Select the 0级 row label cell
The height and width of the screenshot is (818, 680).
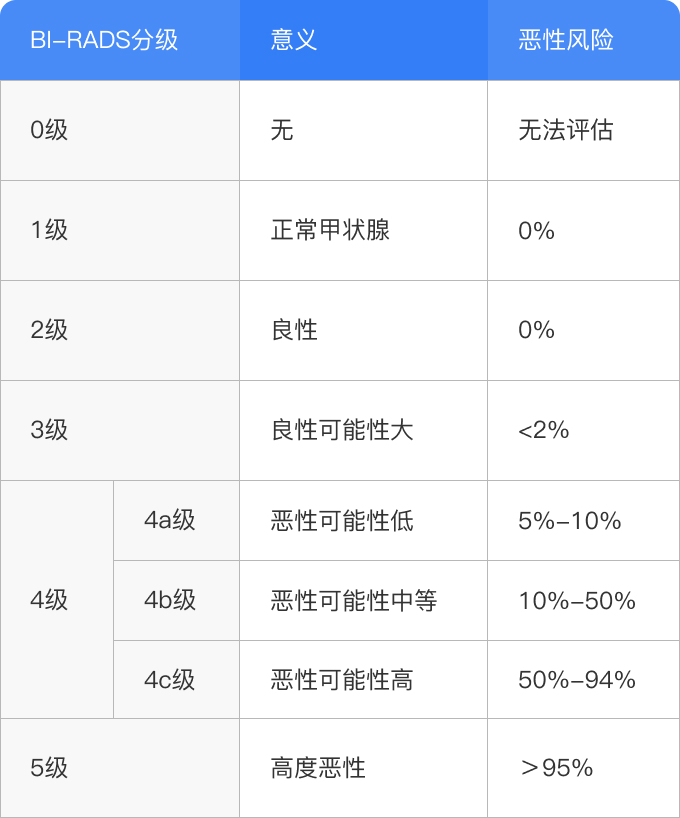pos(50,130)
